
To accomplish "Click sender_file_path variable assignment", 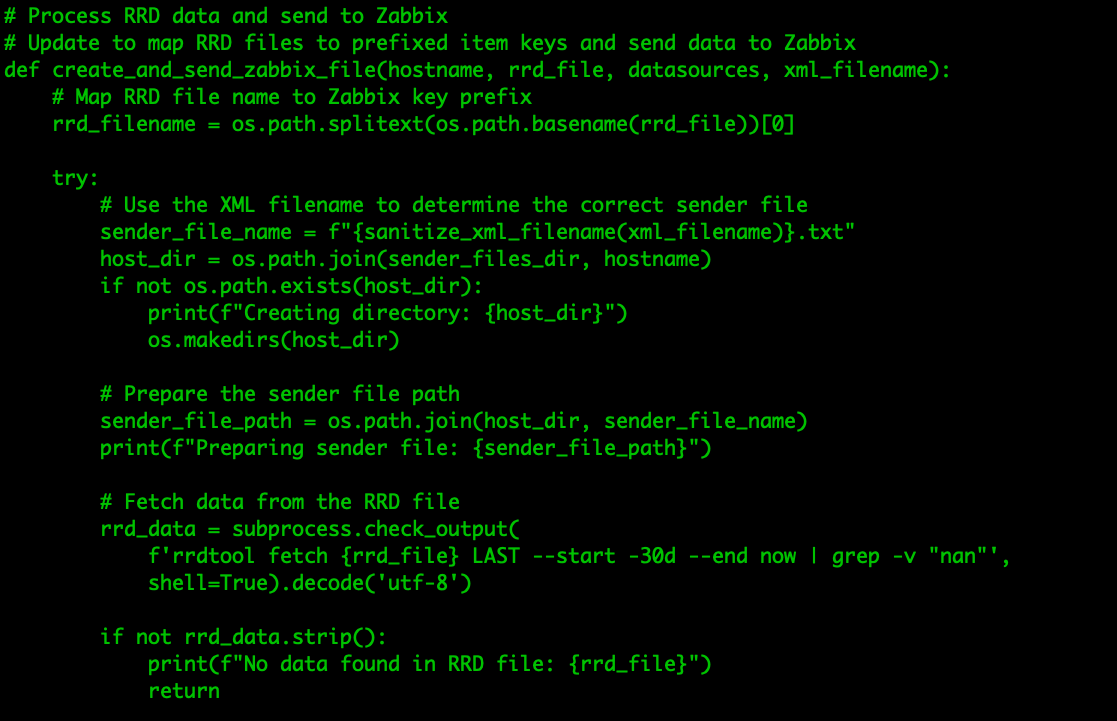I will coord(196,421).
